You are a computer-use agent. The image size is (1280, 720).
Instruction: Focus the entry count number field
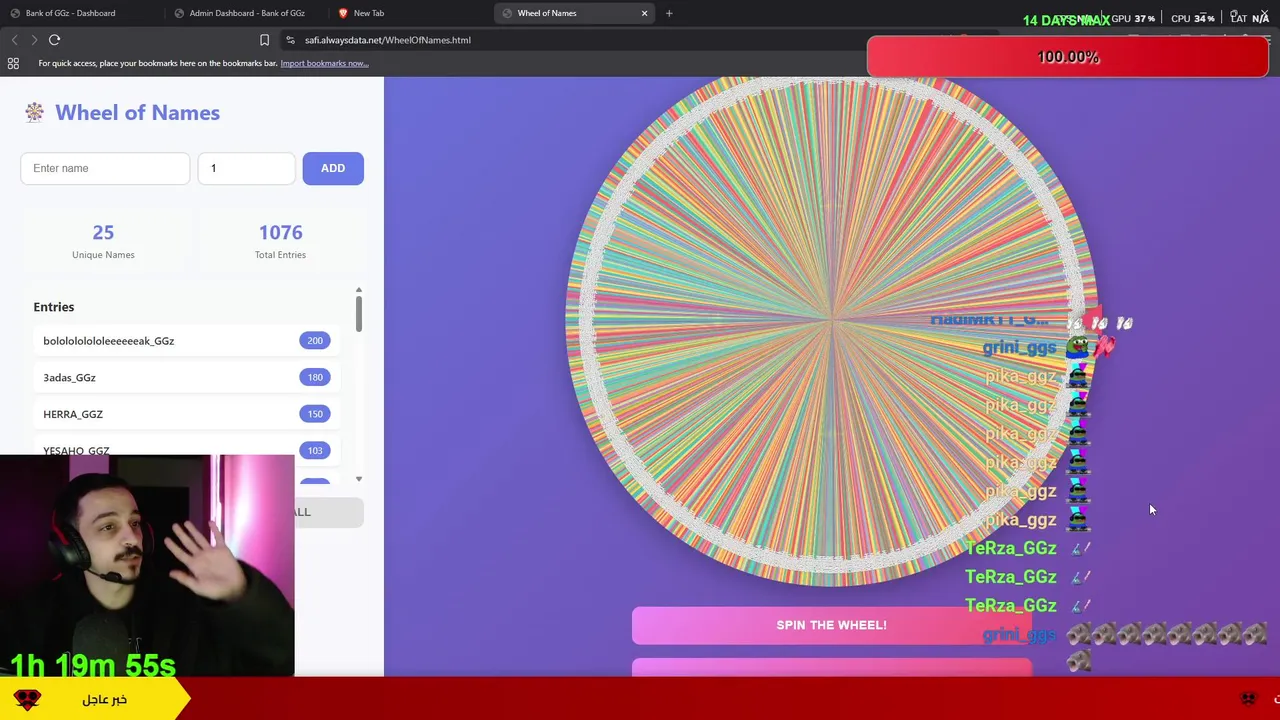pos(246,168)
